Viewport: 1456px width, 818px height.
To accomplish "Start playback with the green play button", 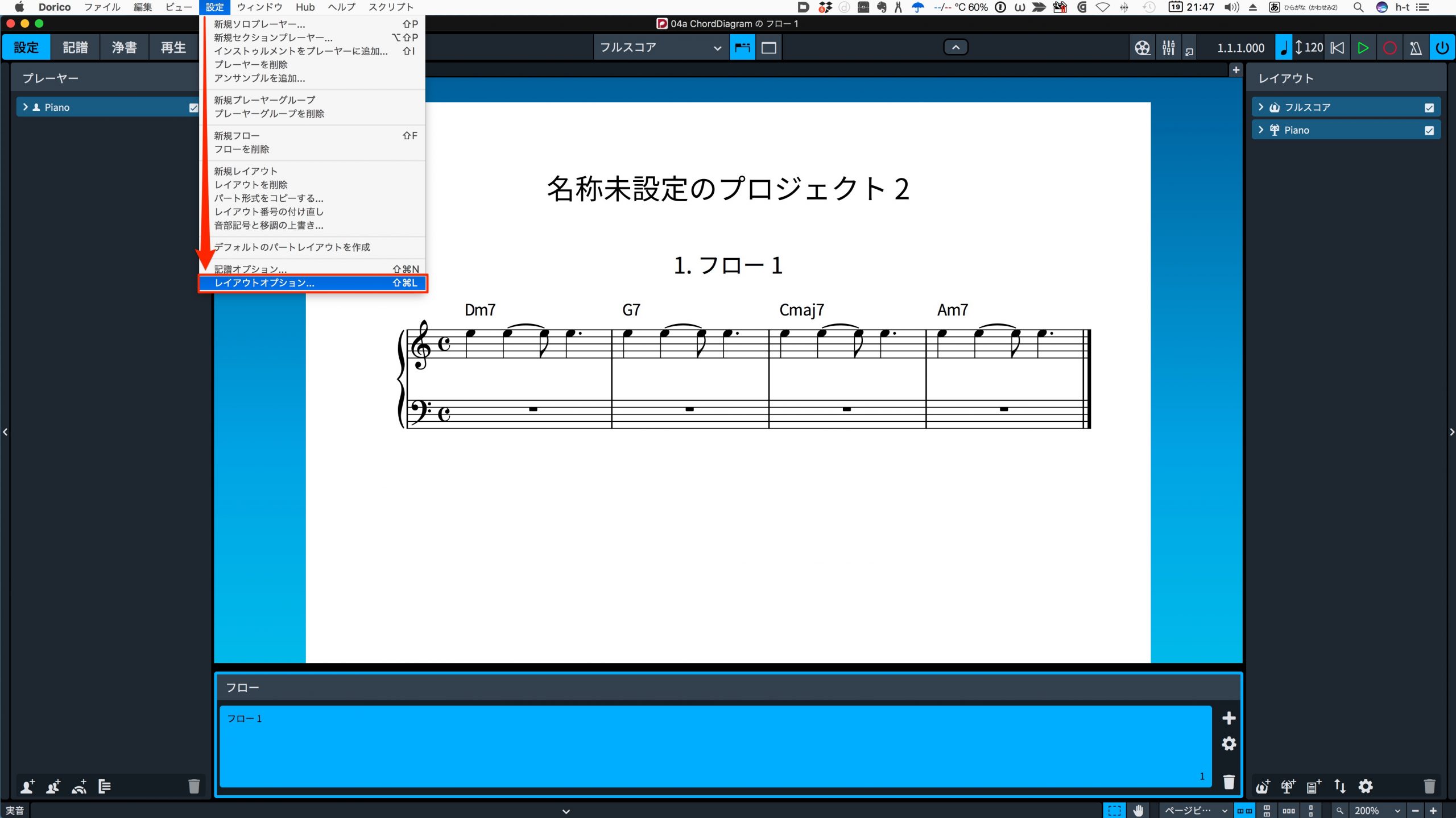I will (1363, 48).
